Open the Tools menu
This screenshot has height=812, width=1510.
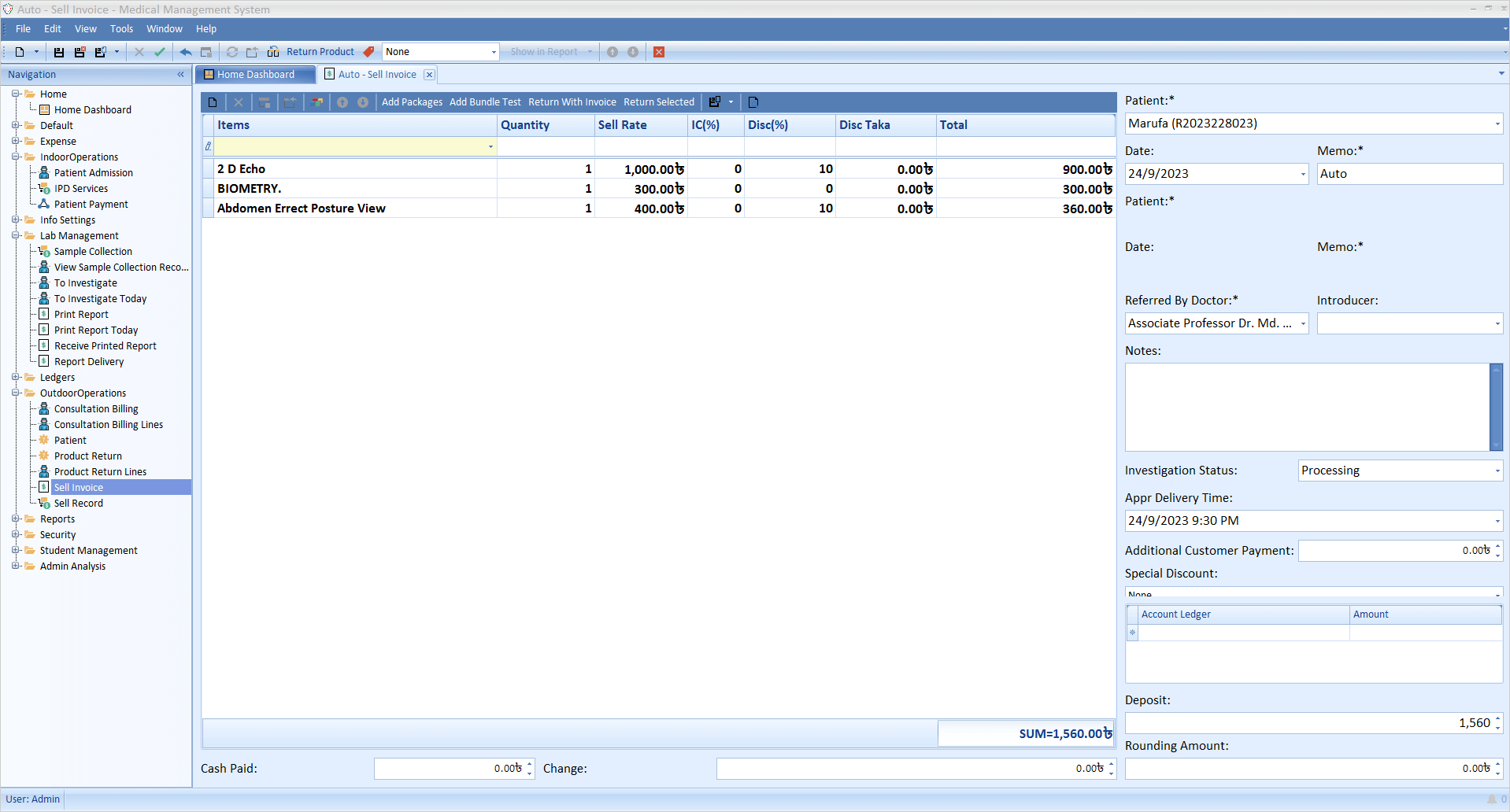pos(121,29)
